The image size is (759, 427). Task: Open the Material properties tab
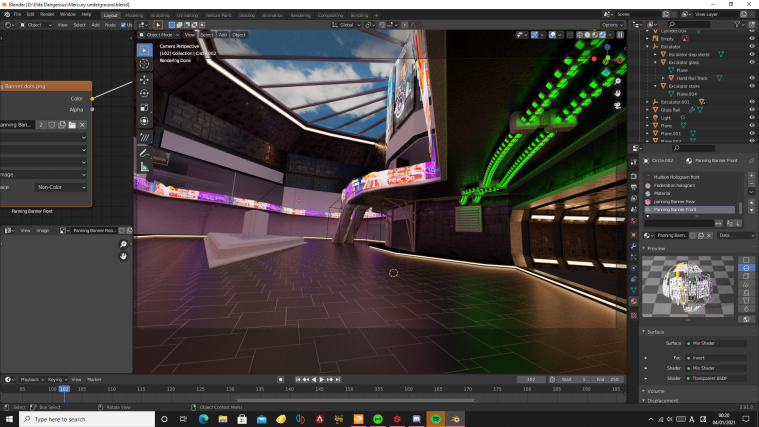click(634, 301)
